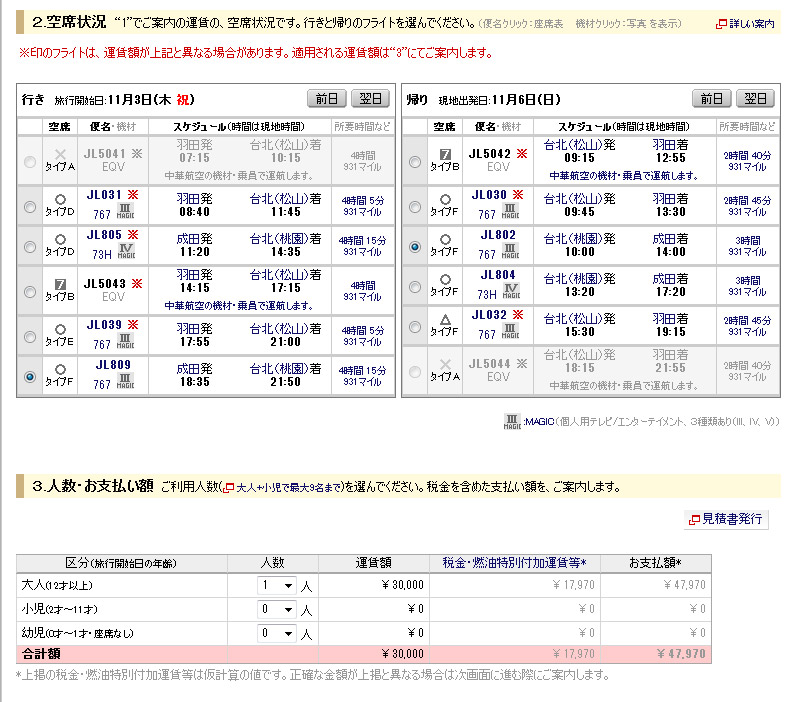805x702 pixels.
Task: Click the circle availability icon for JL031
Action: click(x=60, y=199)
